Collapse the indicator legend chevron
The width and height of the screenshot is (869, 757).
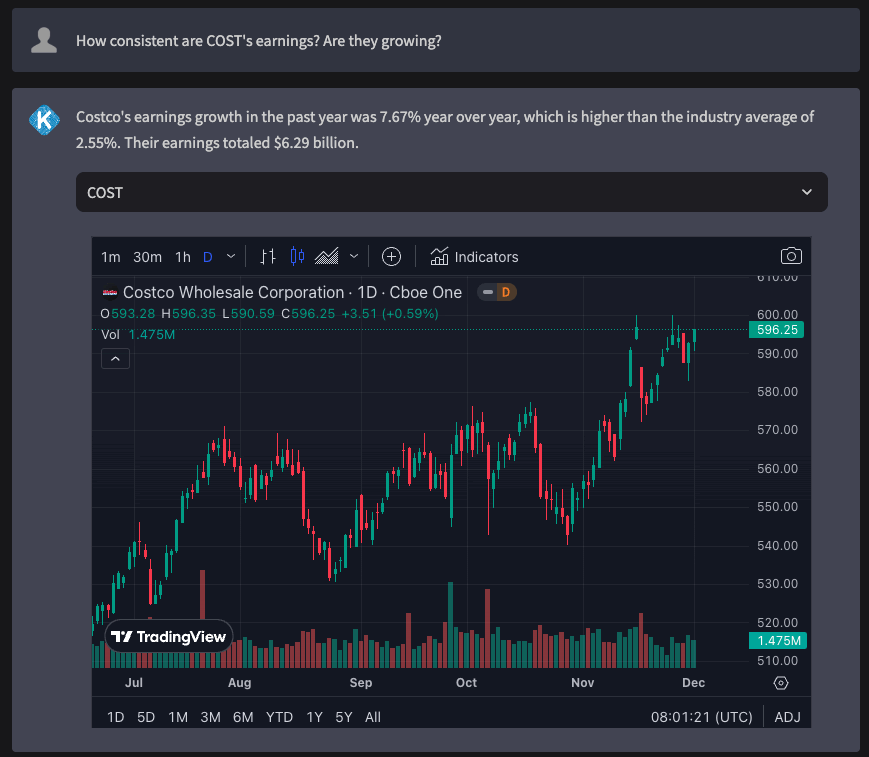(116, 358)
